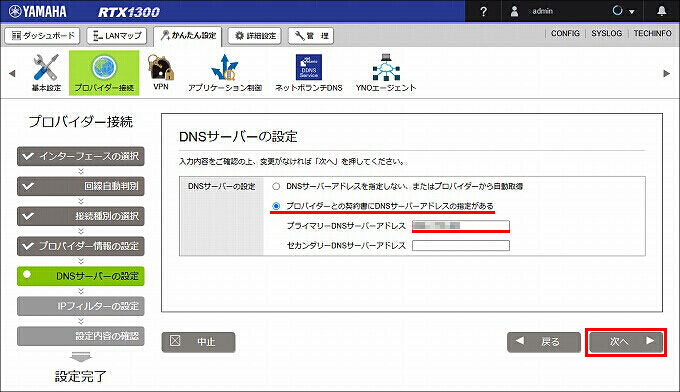680x392 pixels.
Task: Go to プロバイダー情報の設定 step
Action: point(81,246)
